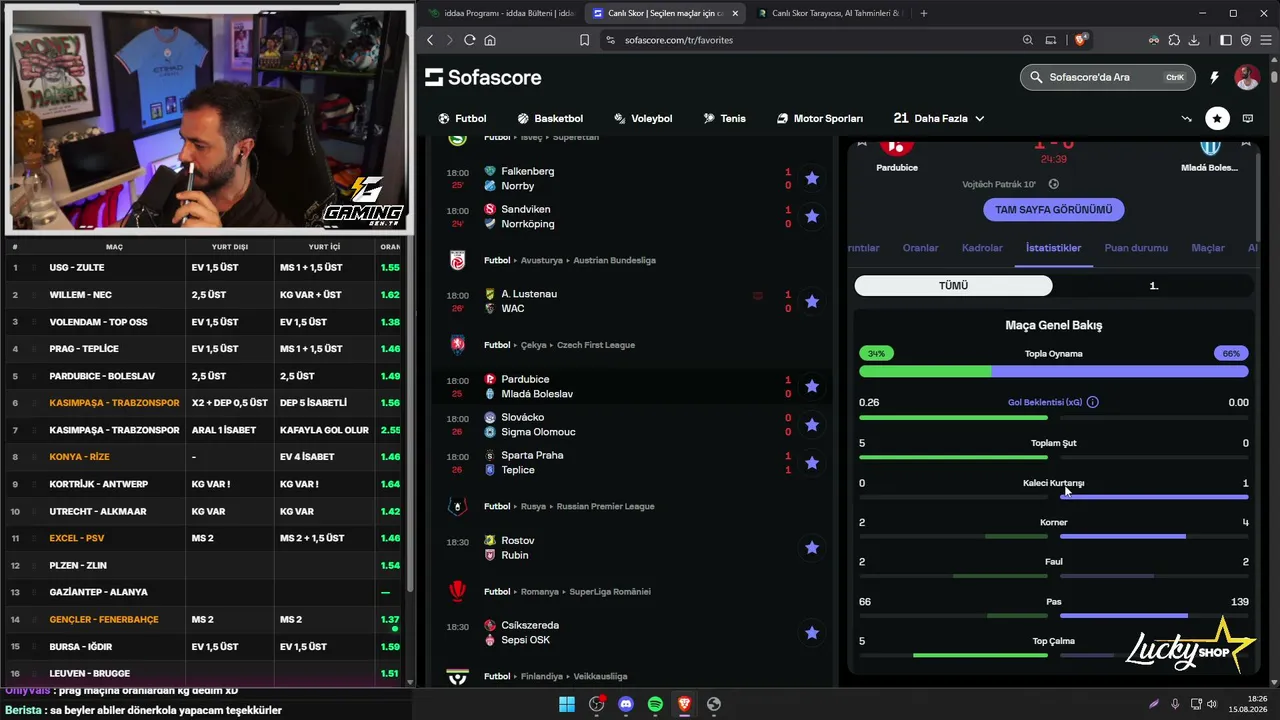Screen dimensions: 1280x720
Task: Go back using the browser back arrow
Action: click(x=430, y=40)
